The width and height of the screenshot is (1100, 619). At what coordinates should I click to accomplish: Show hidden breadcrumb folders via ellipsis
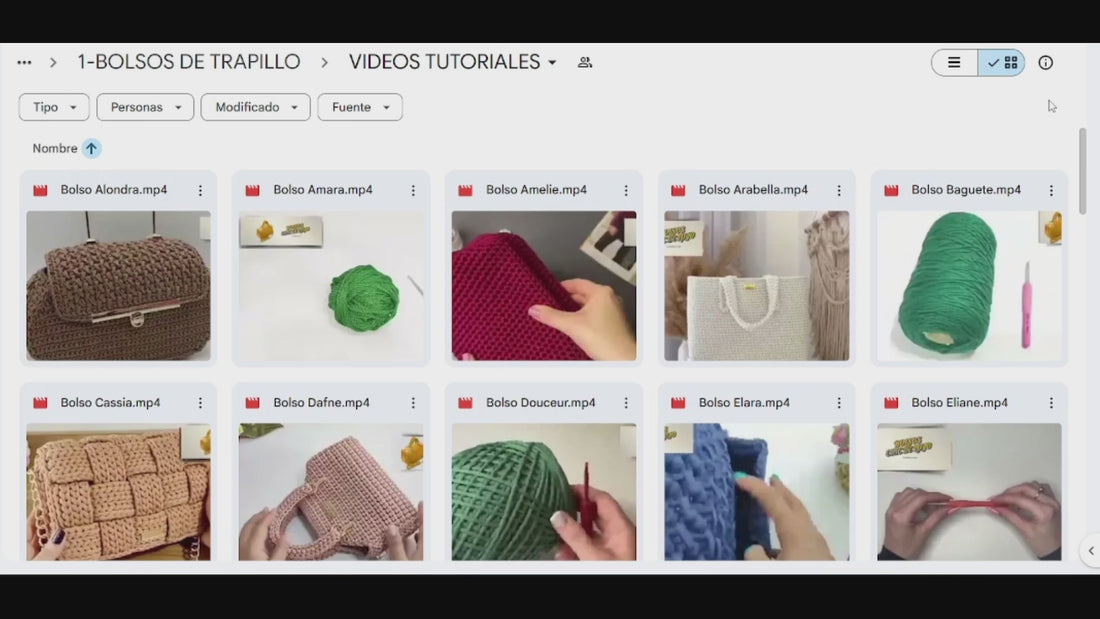pos(24,62)
